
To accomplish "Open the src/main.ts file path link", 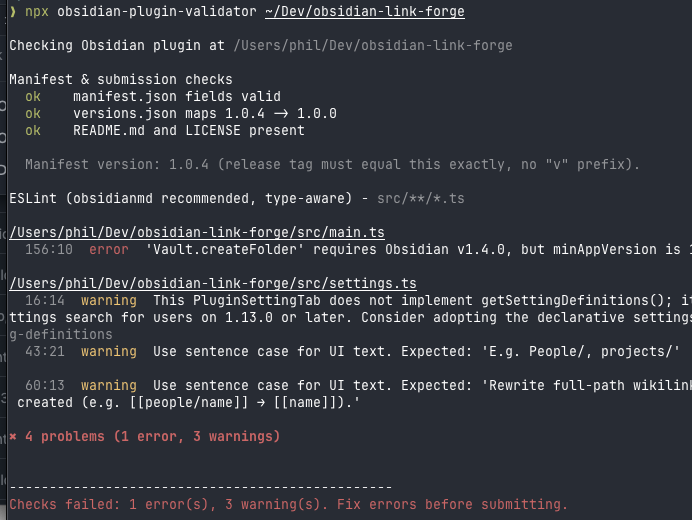I will pos(197,232).
